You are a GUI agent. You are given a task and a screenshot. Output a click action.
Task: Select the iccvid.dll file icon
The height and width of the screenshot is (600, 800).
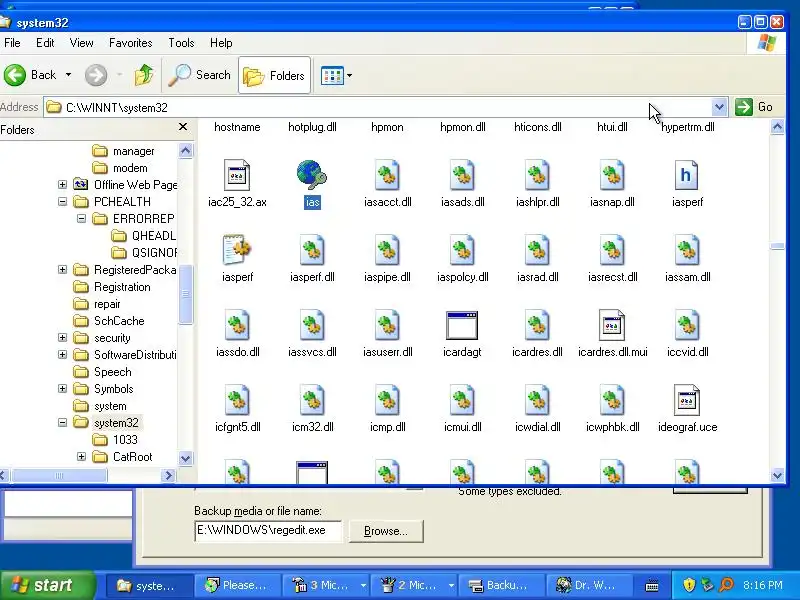687,324
